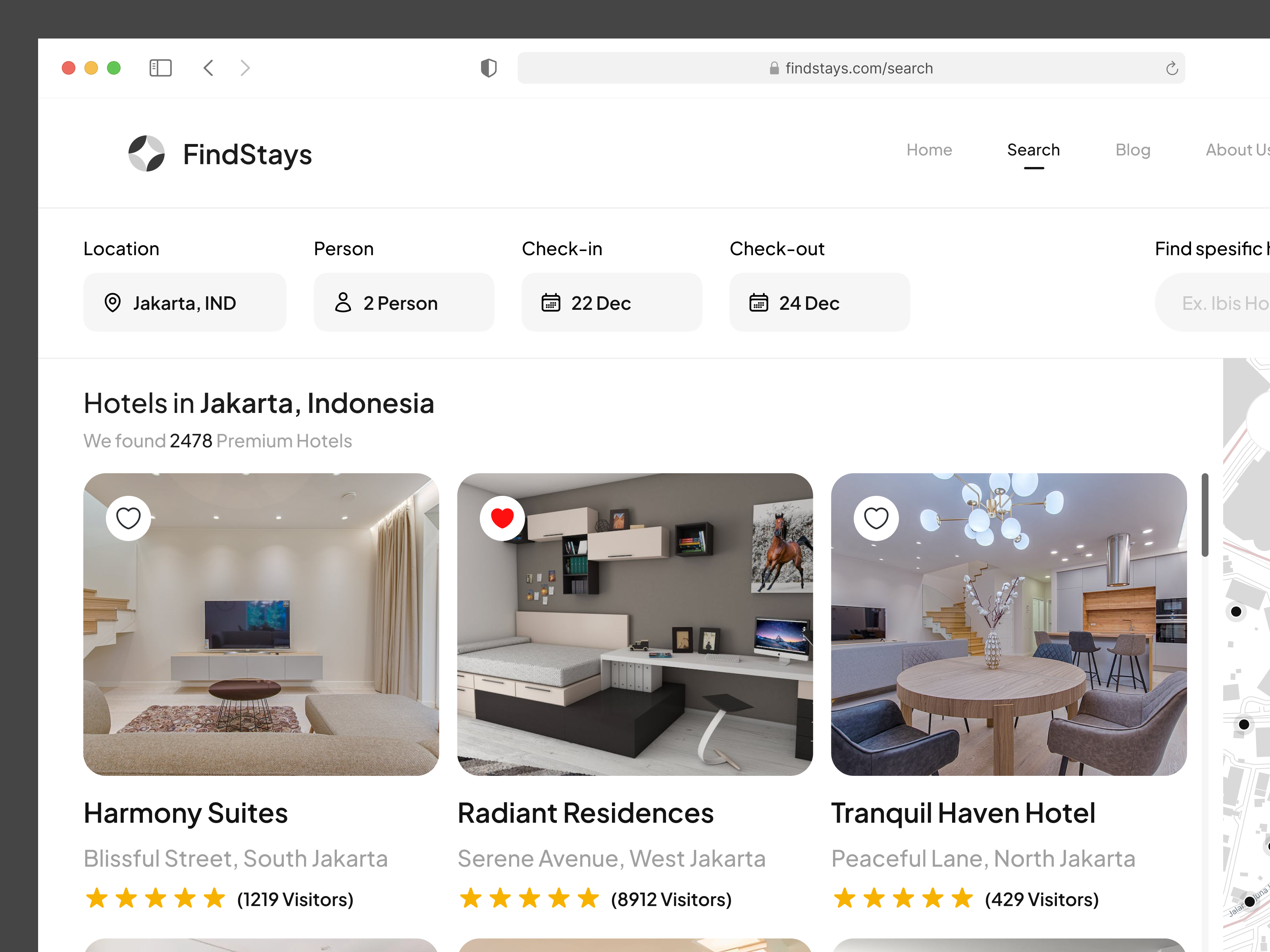1270x952 pixels.
Task: Switch to the Home tab
Action: [x=929, y=150]
